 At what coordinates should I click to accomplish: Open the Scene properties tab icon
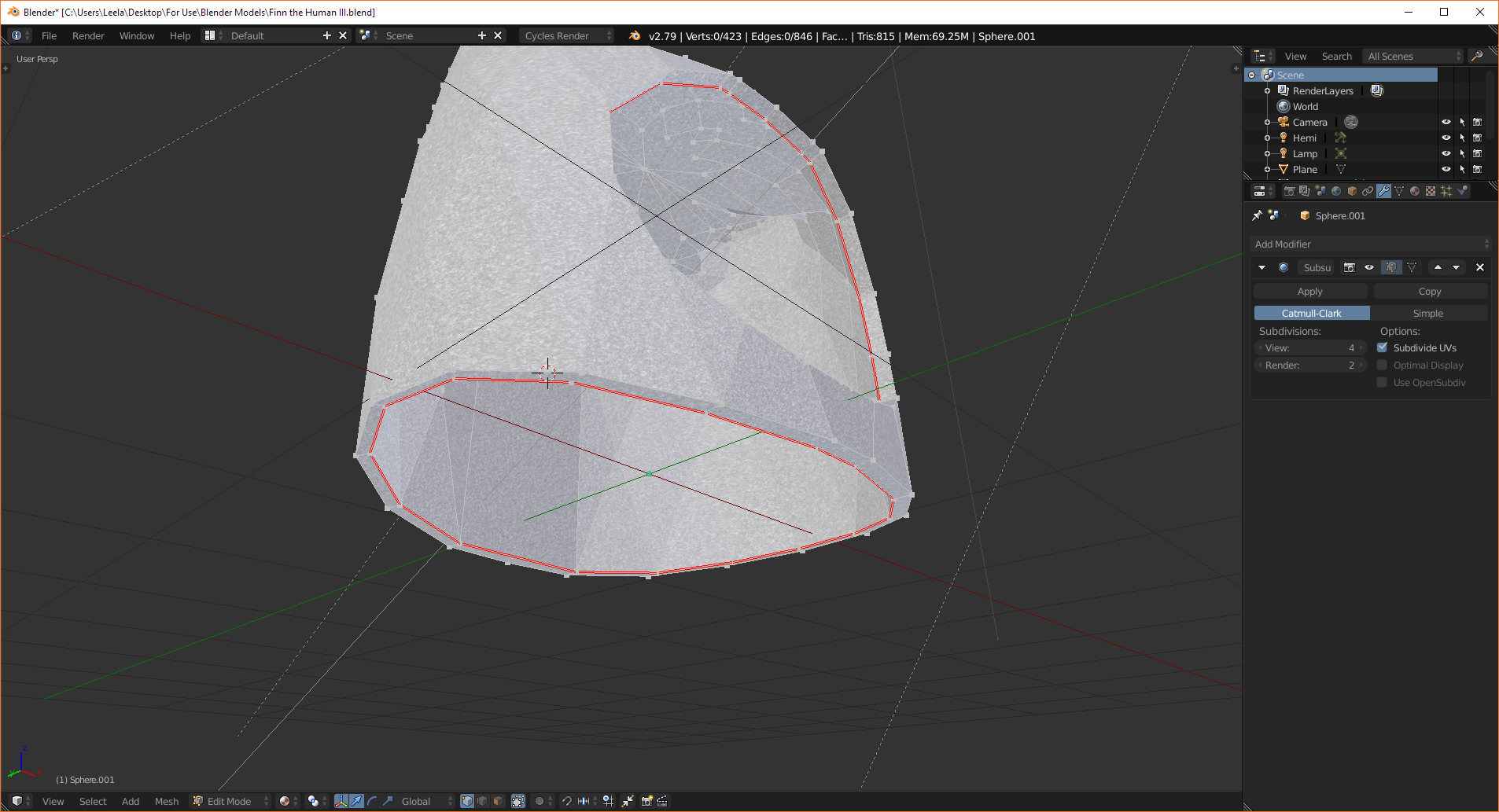pyautogui.click(x=1320, y=191)
